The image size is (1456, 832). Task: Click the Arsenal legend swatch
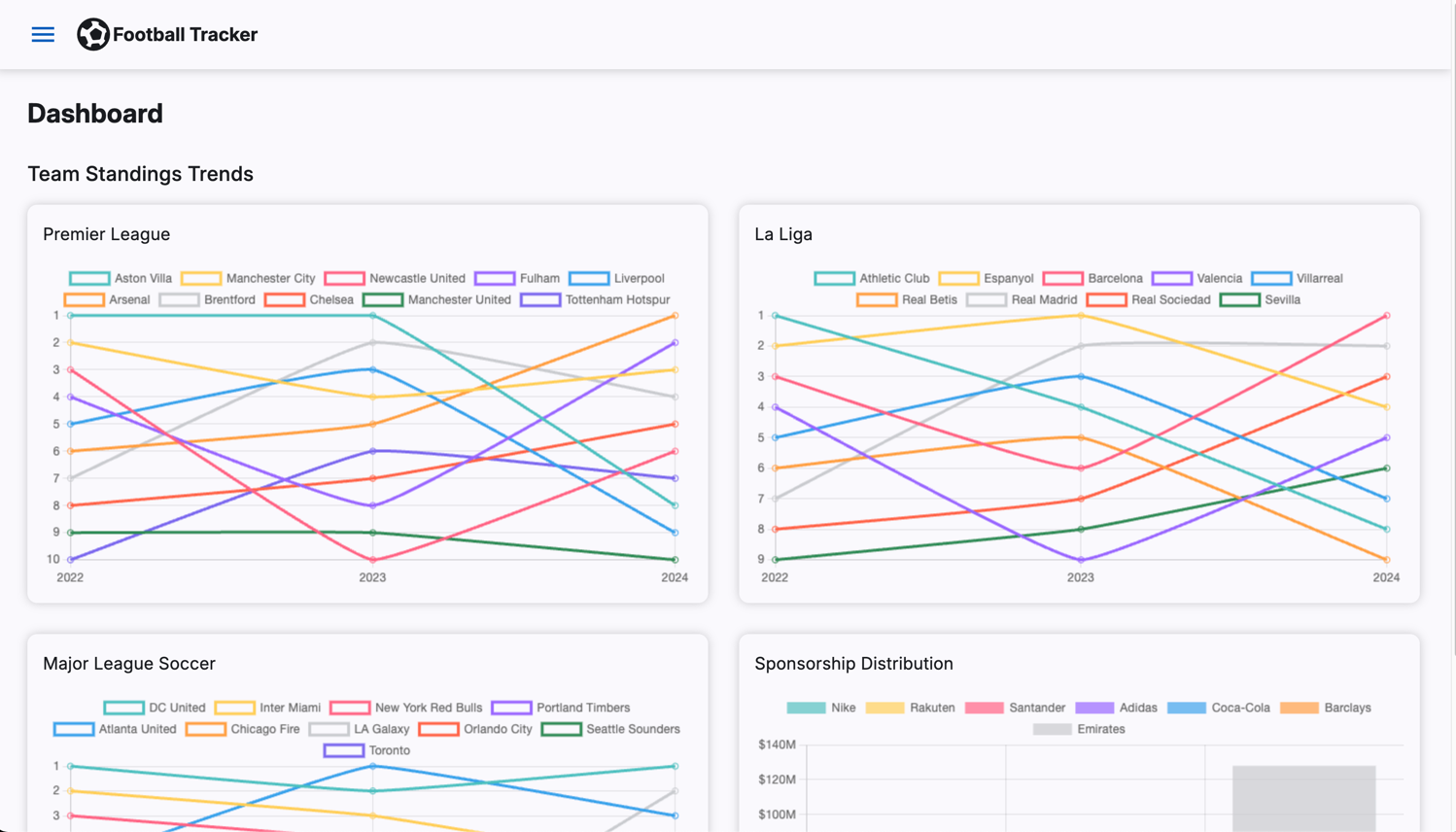85,300
